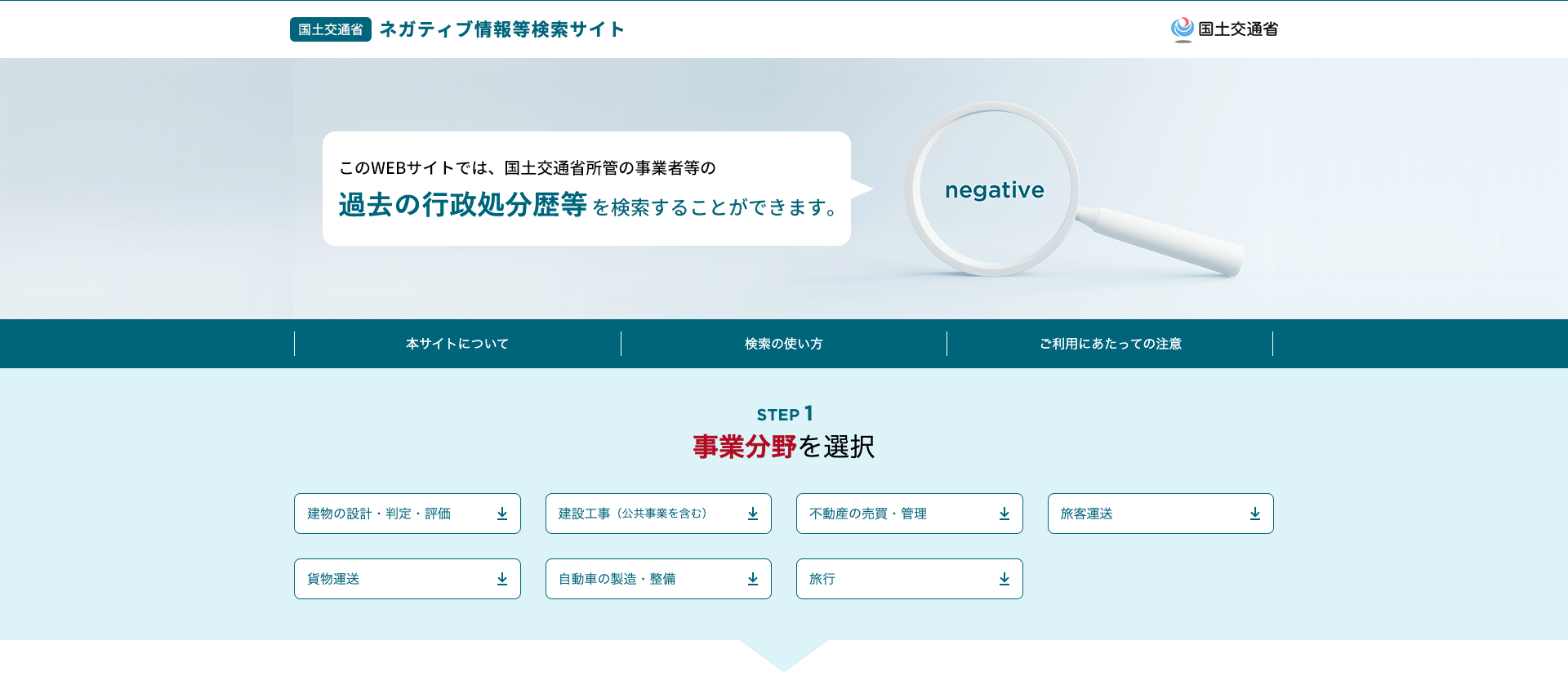Click the down-arrow icon on 自動車の製造・整備

(x=753, y=579)
